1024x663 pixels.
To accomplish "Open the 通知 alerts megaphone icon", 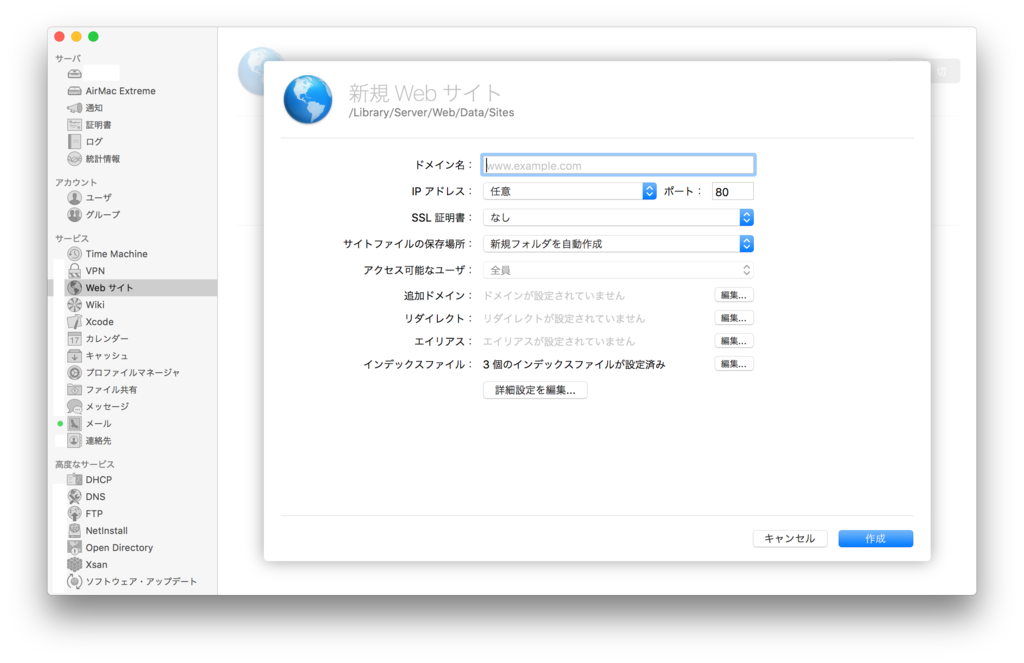I will [74, 108].
